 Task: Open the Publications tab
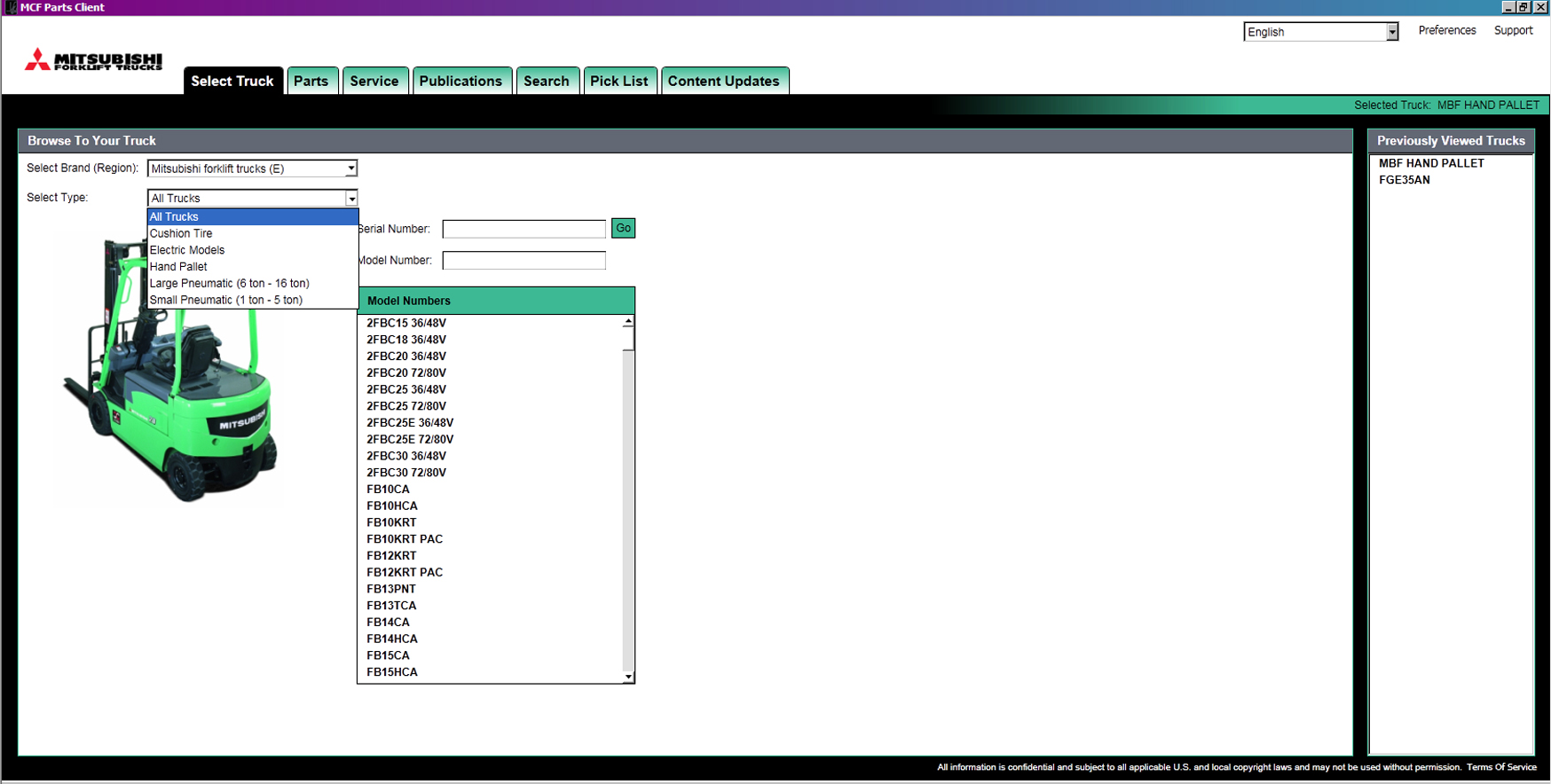[461, 81]
